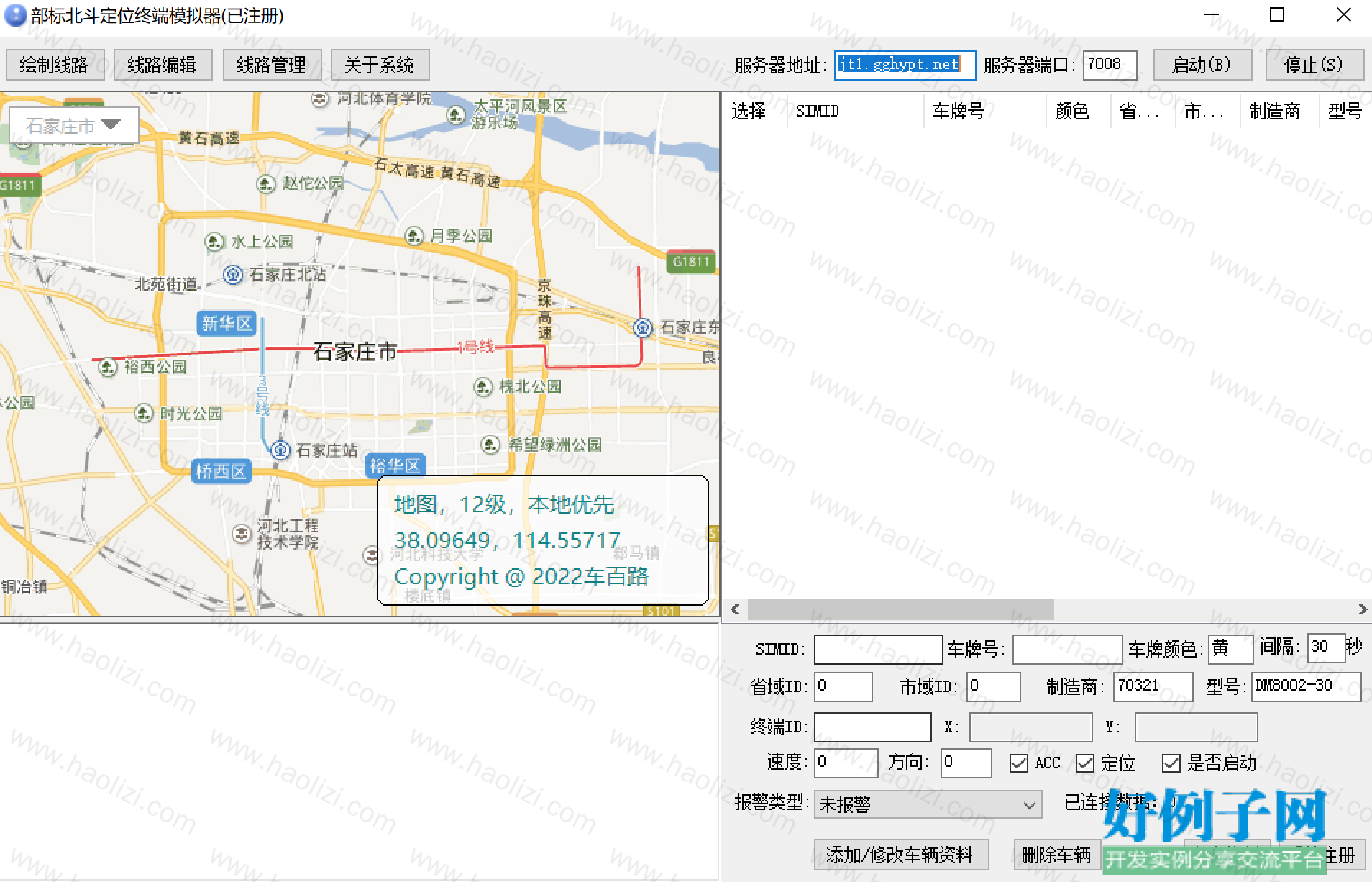
Task: Click the vehicle list horizontal scrollbar thumb
Action: 901,609
